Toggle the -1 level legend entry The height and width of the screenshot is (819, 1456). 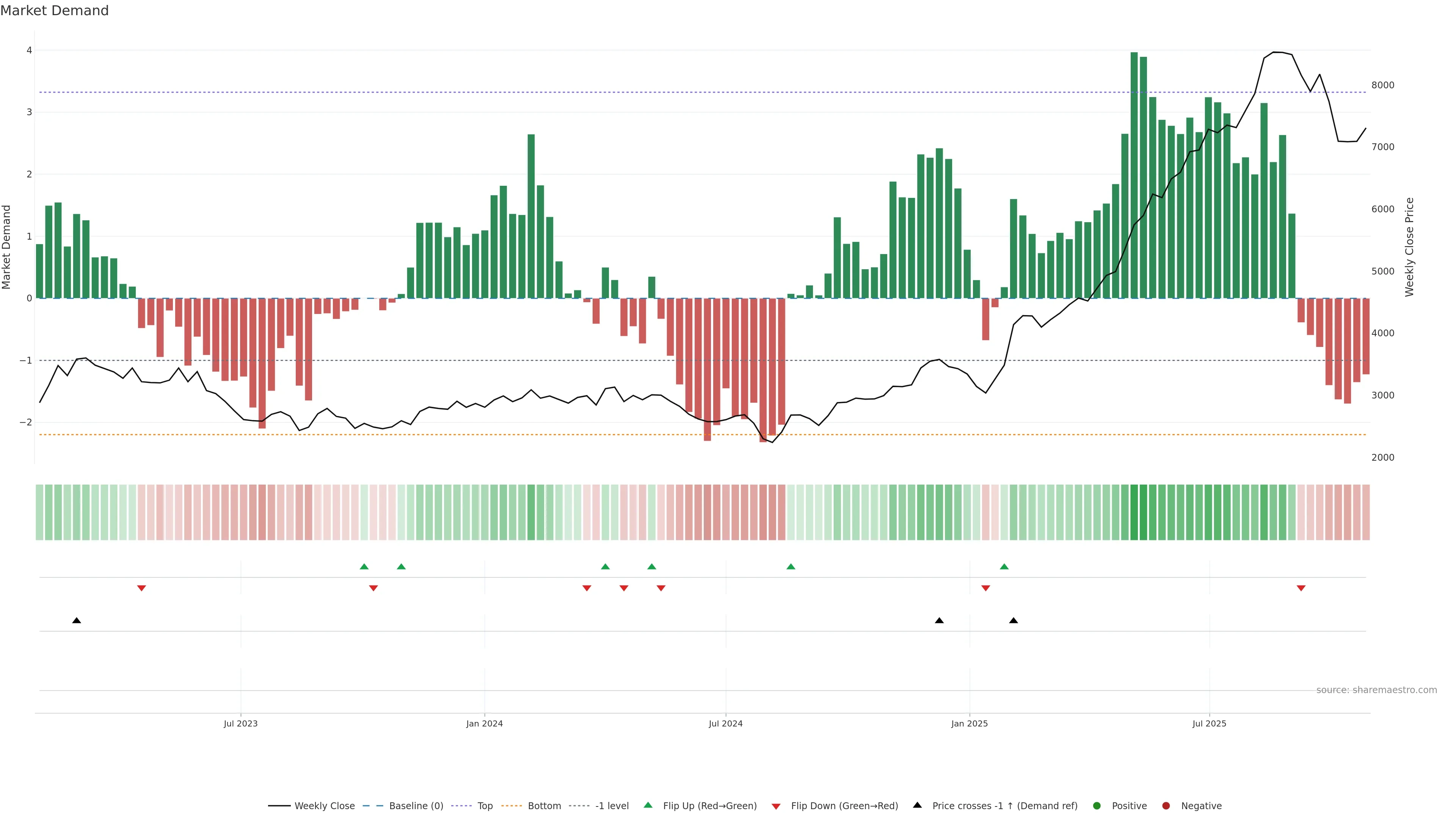pos(612,805)
